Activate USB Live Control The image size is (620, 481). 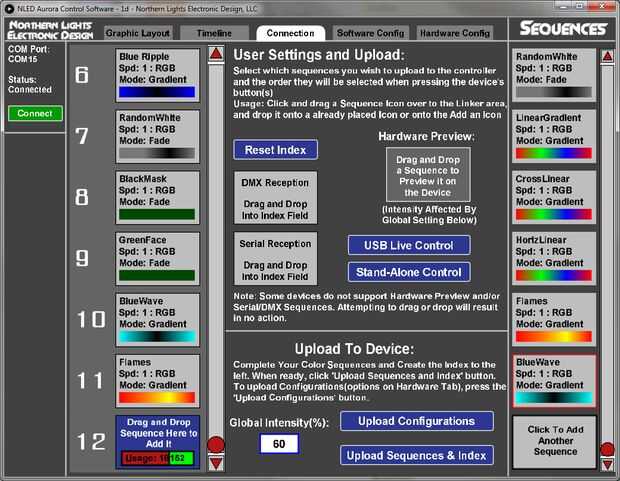click(409, 245)
